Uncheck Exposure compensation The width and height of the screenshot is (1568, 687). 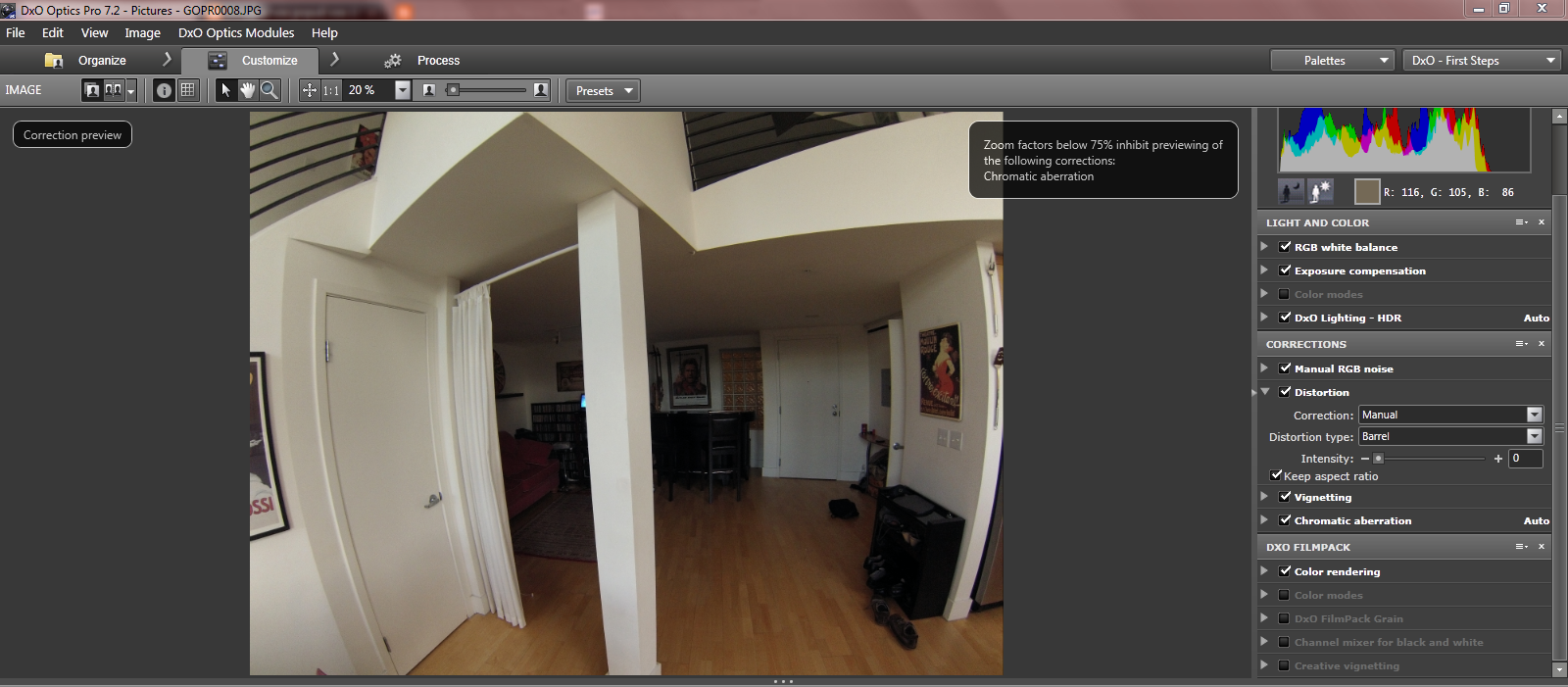(x=1285, y=270)
